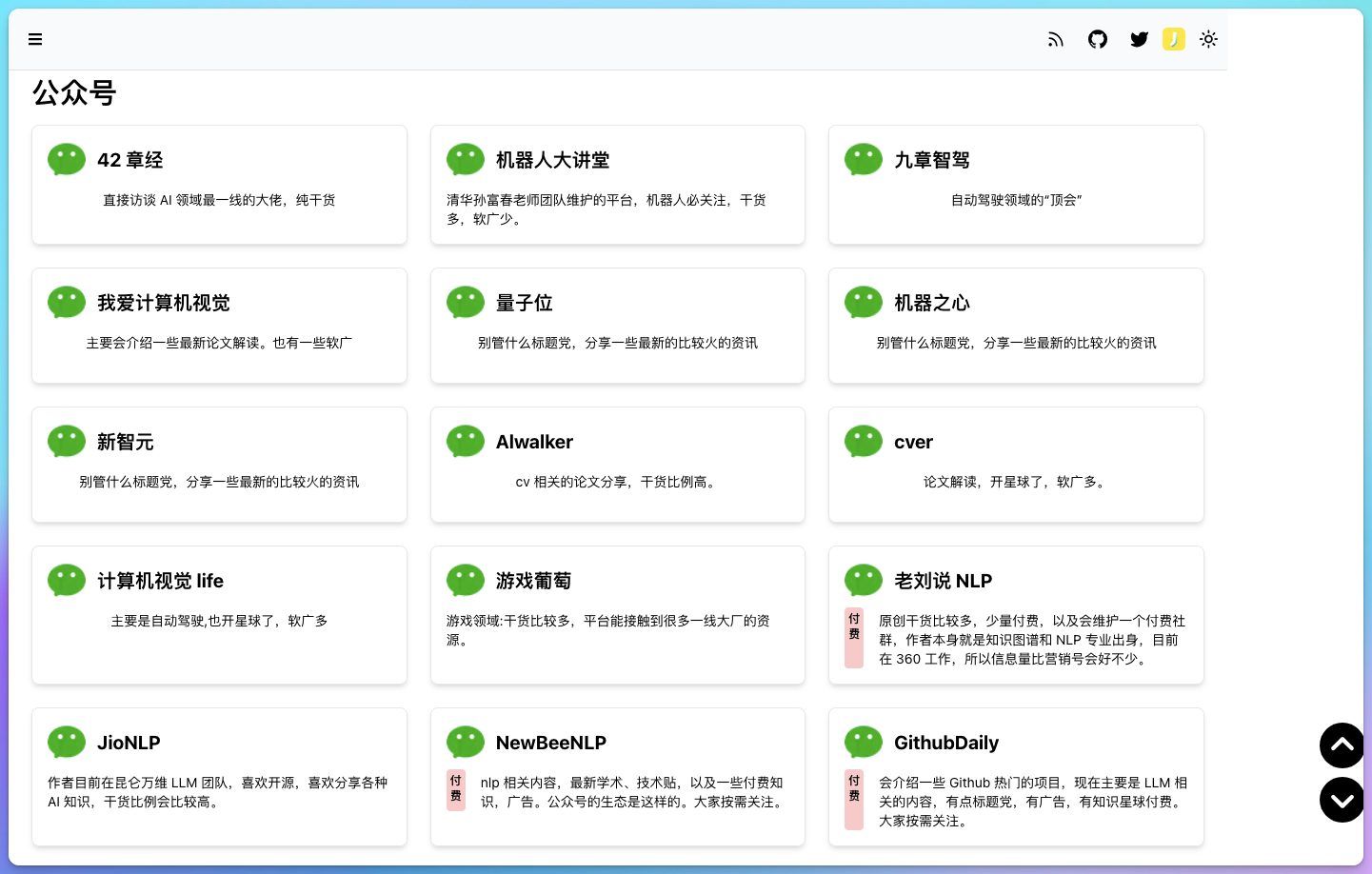Open the RSS feed icon
This screenshot has width=1372, height=874.
pos(1055,39)
